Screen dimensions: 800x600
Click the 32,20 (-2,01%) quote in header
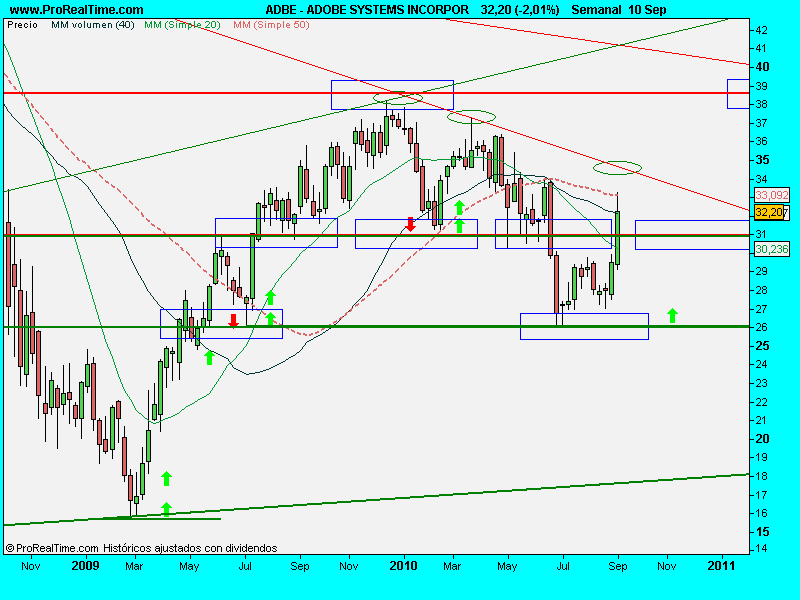(x=520, y=10)
